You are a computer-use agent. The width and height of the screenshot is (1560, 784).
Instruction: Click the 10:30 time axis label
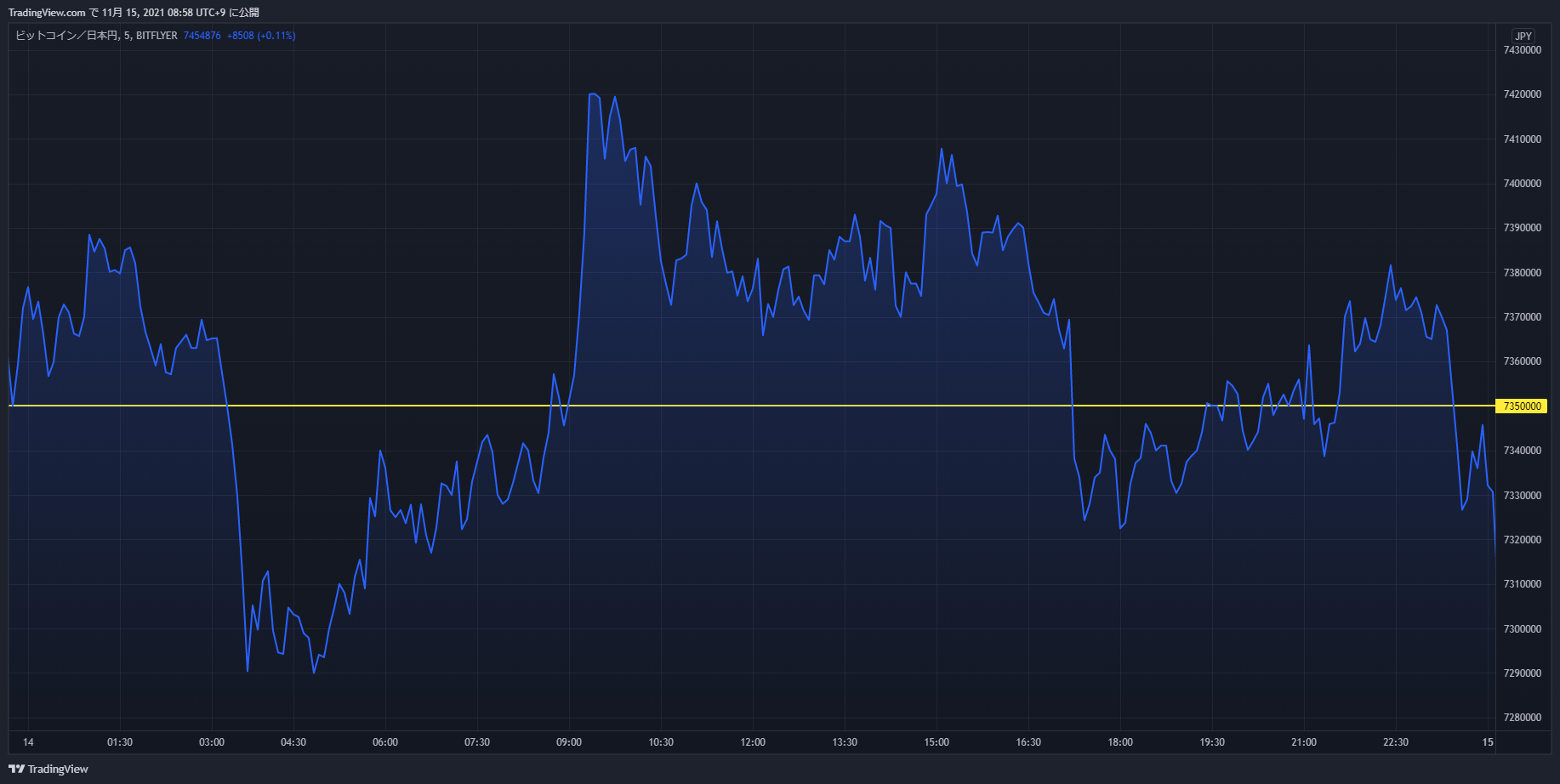(x=661, y=742)
